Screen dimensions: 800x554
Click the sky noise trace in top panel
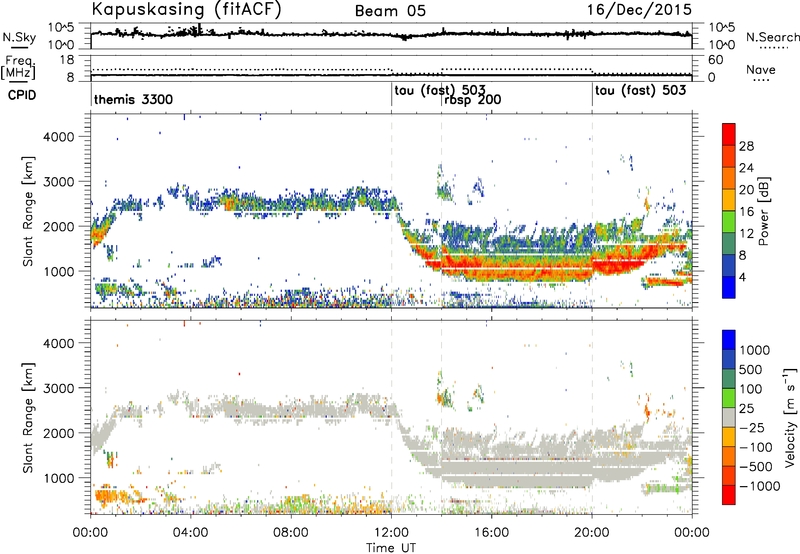point(391,34)
